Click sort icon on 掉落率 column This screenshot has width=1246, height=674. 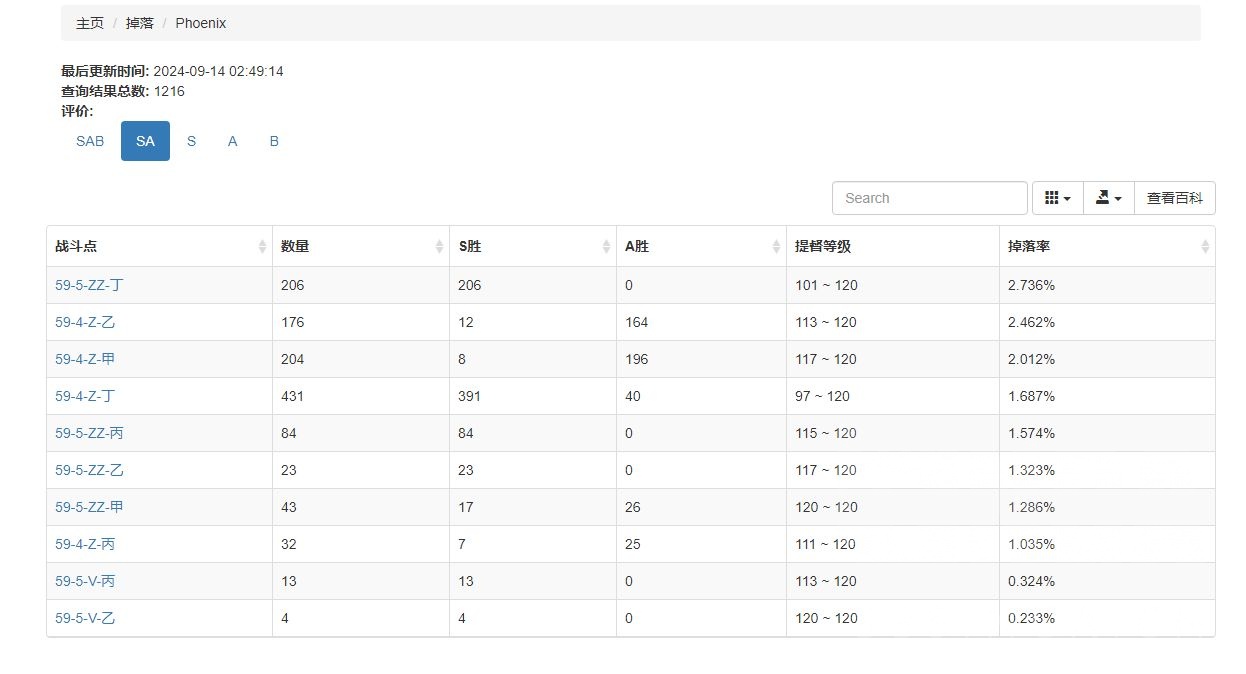1204,246
